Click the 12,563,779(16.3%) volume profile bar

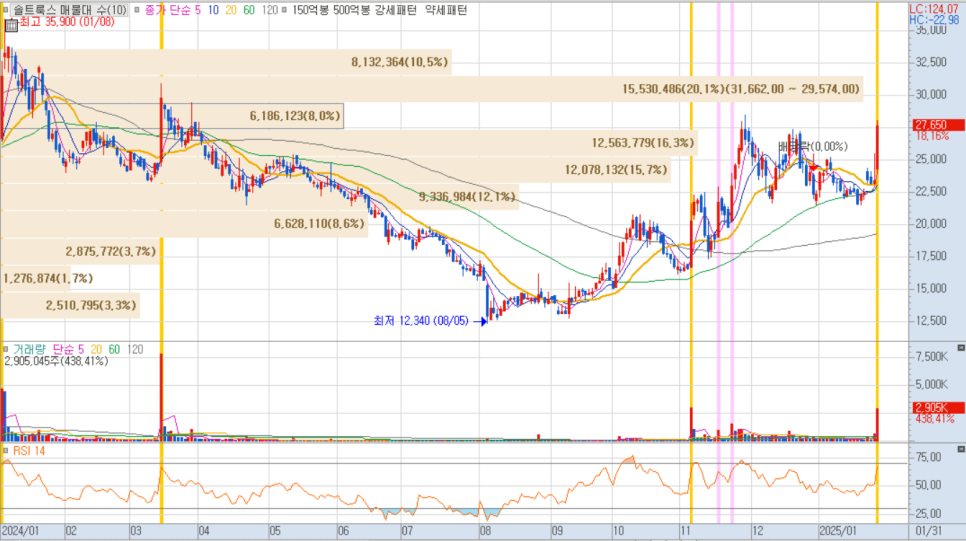click(349, 143)
